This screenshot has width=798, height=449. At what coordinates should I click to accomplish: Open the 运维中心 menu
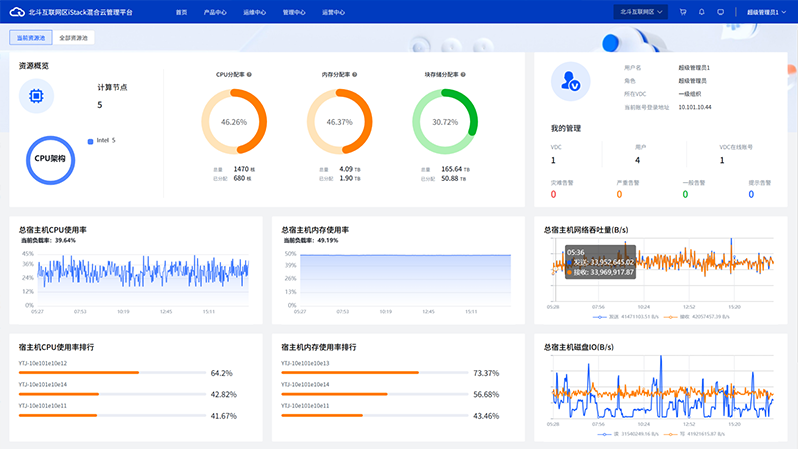point(254,12)
